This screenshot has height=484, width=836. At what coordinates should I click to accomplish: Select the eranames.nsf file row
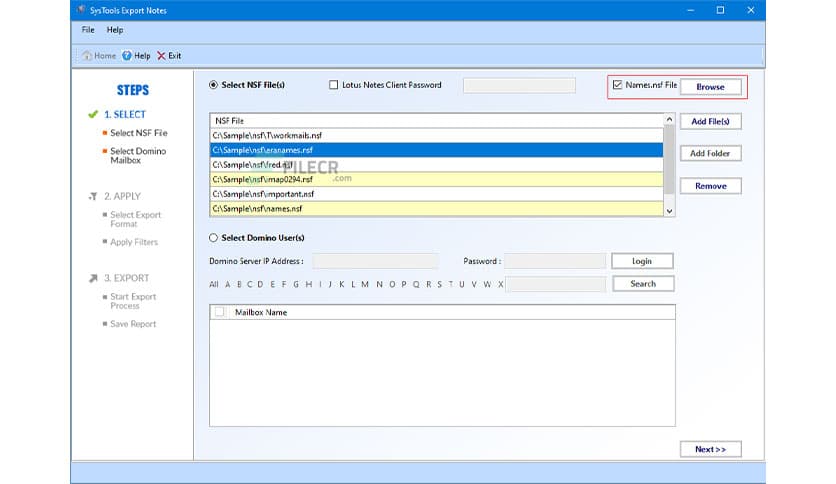coord(437,150)
